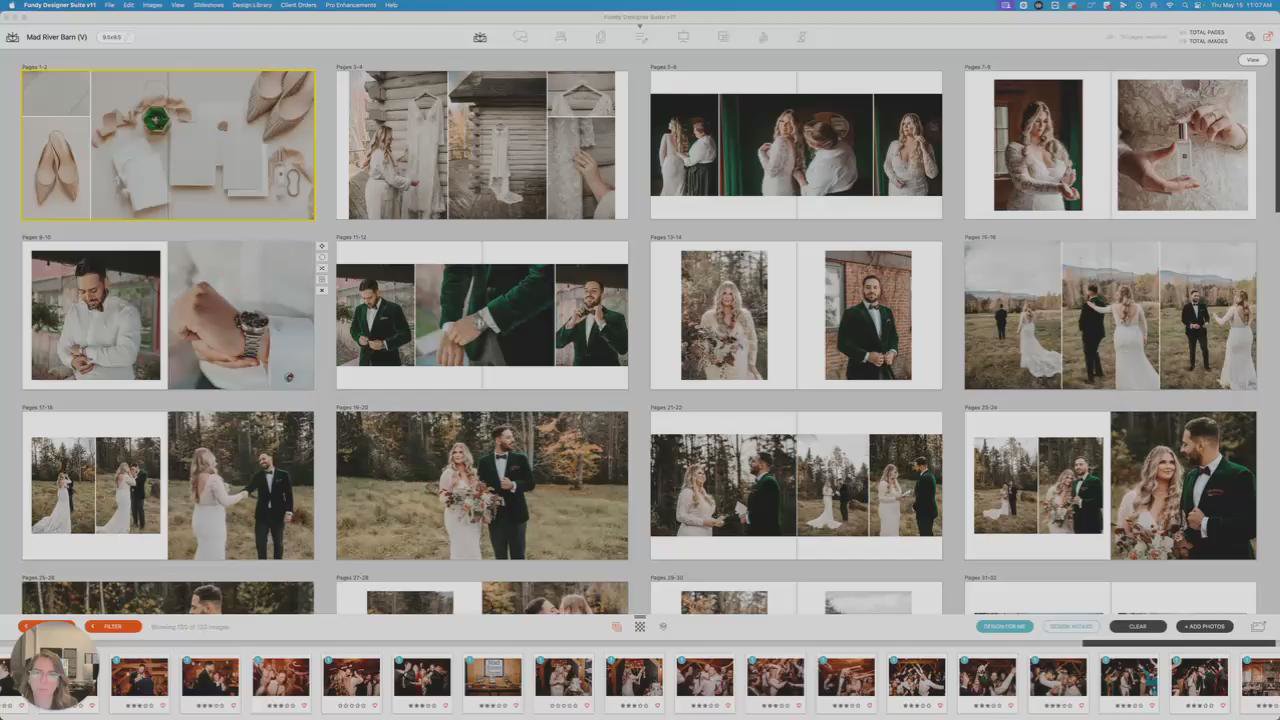Open the Edit menu
This screenshot has height=720, width=1280.
coord(128,5)
